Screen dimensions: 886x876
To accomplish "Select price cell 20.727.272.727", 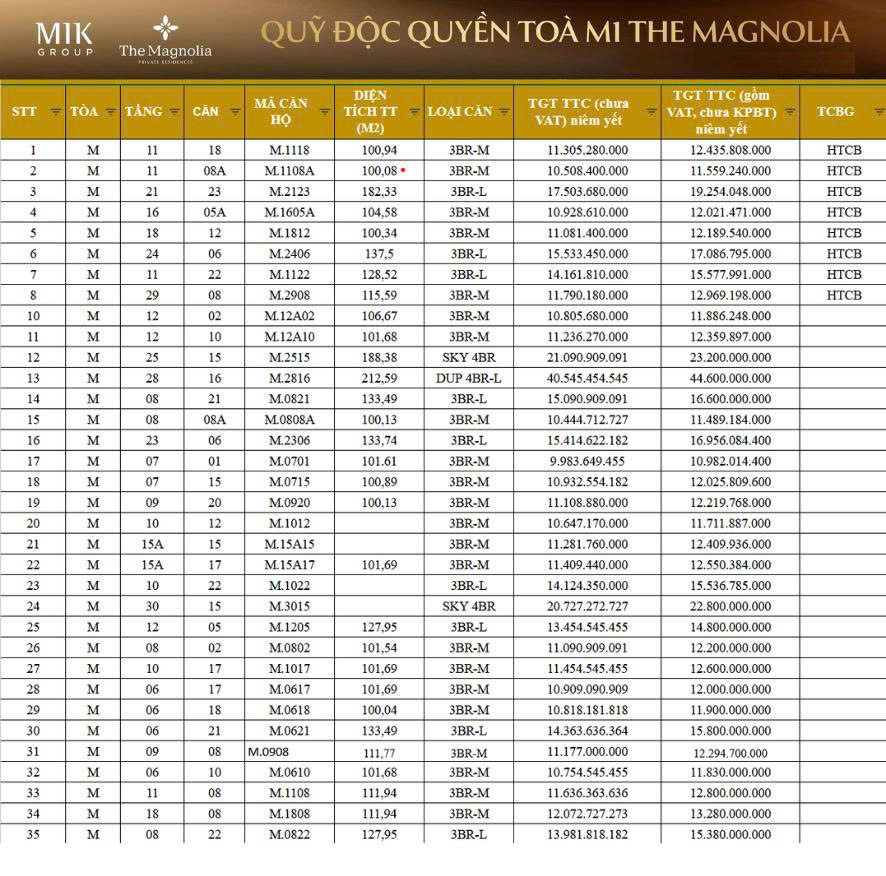I will pos(587,606).
